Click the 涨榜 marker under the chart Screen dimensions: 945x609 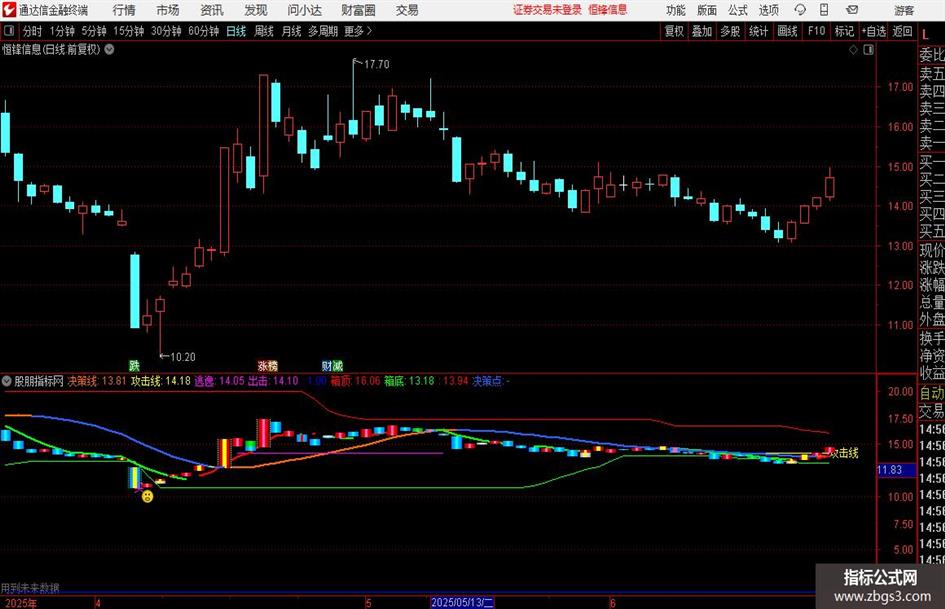[x=268, y=365]
